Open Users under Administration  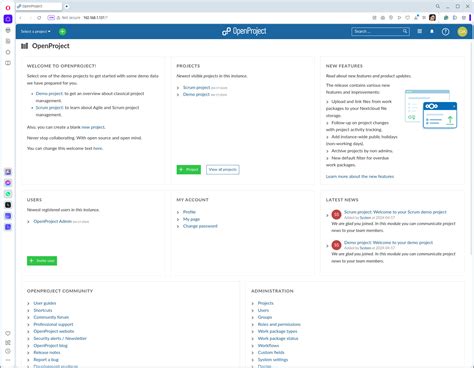(263, 310)
